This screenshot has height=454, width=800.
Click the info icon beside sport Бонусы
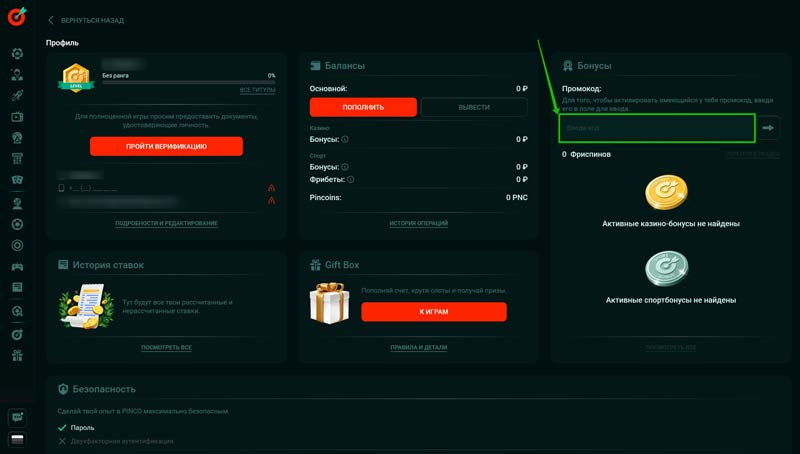point(345,167)
